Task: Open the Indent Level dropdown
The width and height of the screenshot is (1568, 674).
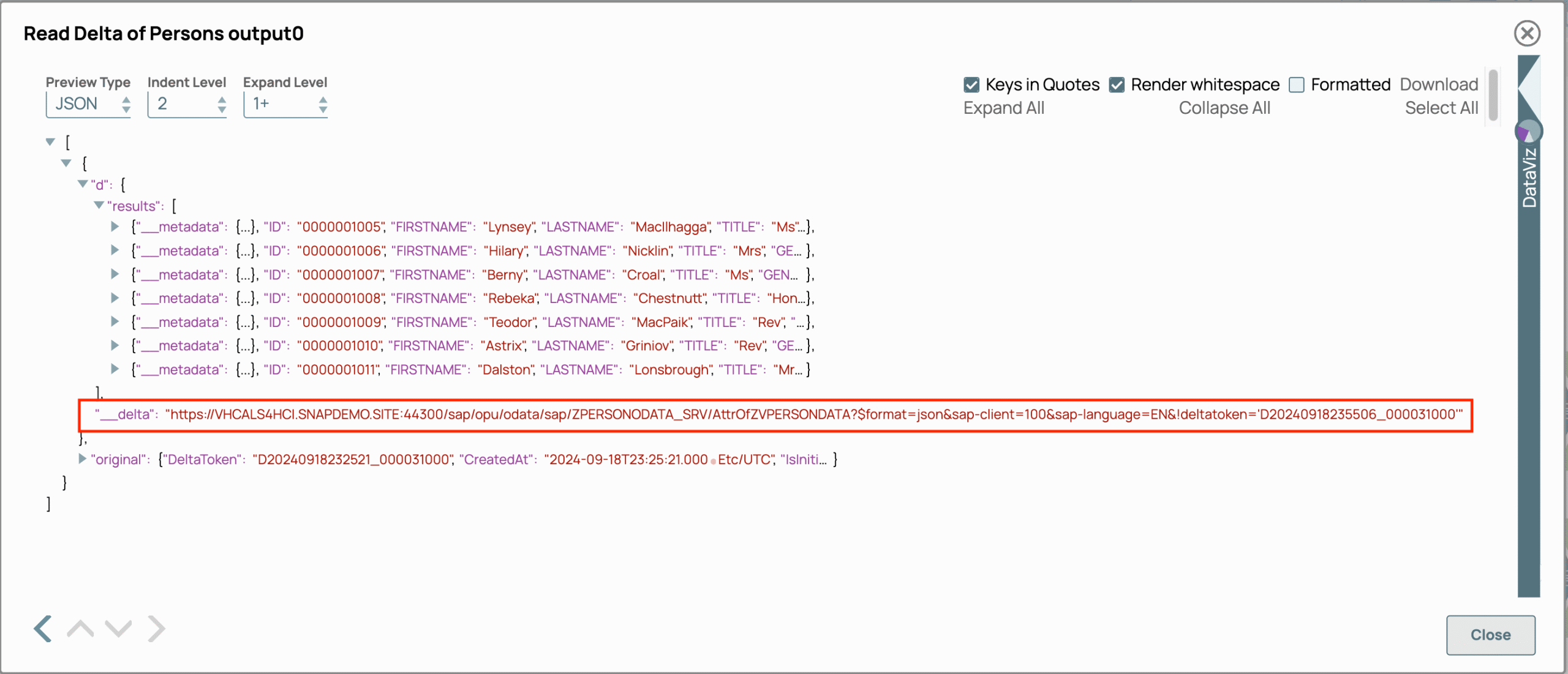Action: 187,104
